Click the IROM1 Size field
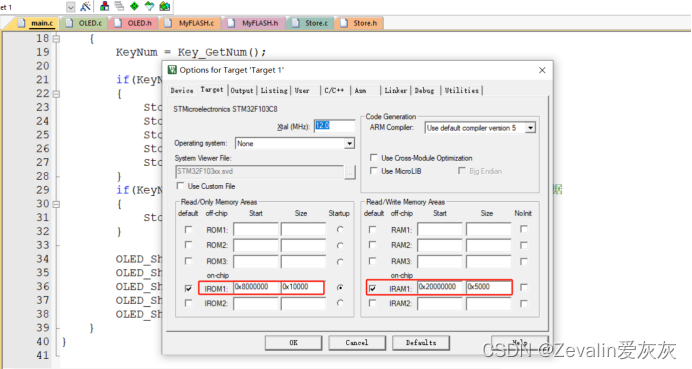 pyautogui.click(x=303, y=287)
